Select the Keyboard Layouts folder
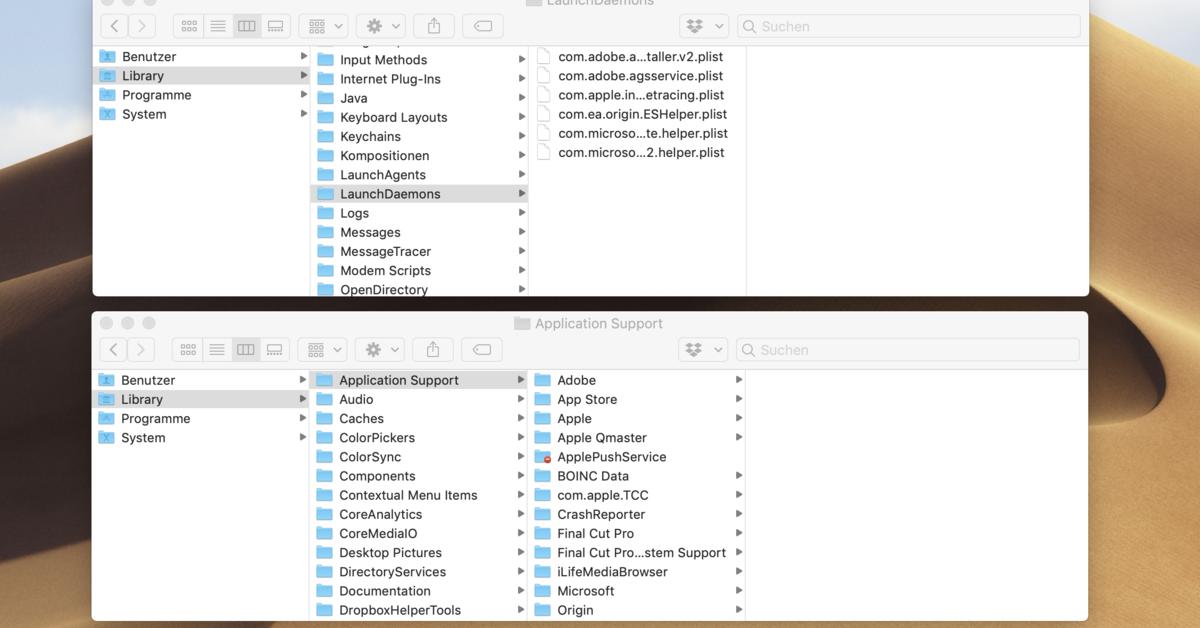 419,117
